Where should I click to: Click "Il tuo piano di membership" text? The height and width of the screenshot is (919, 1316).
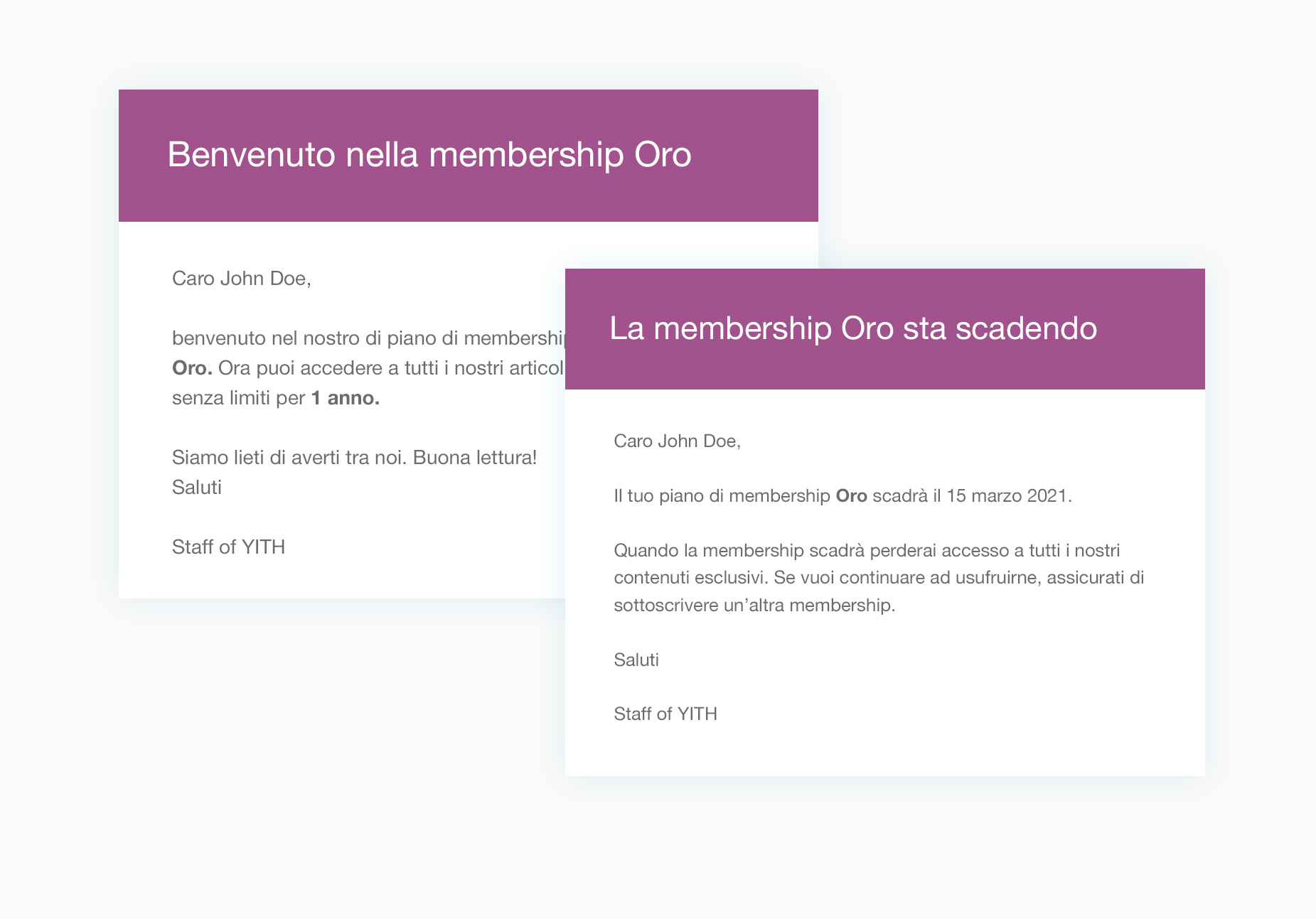722,495
